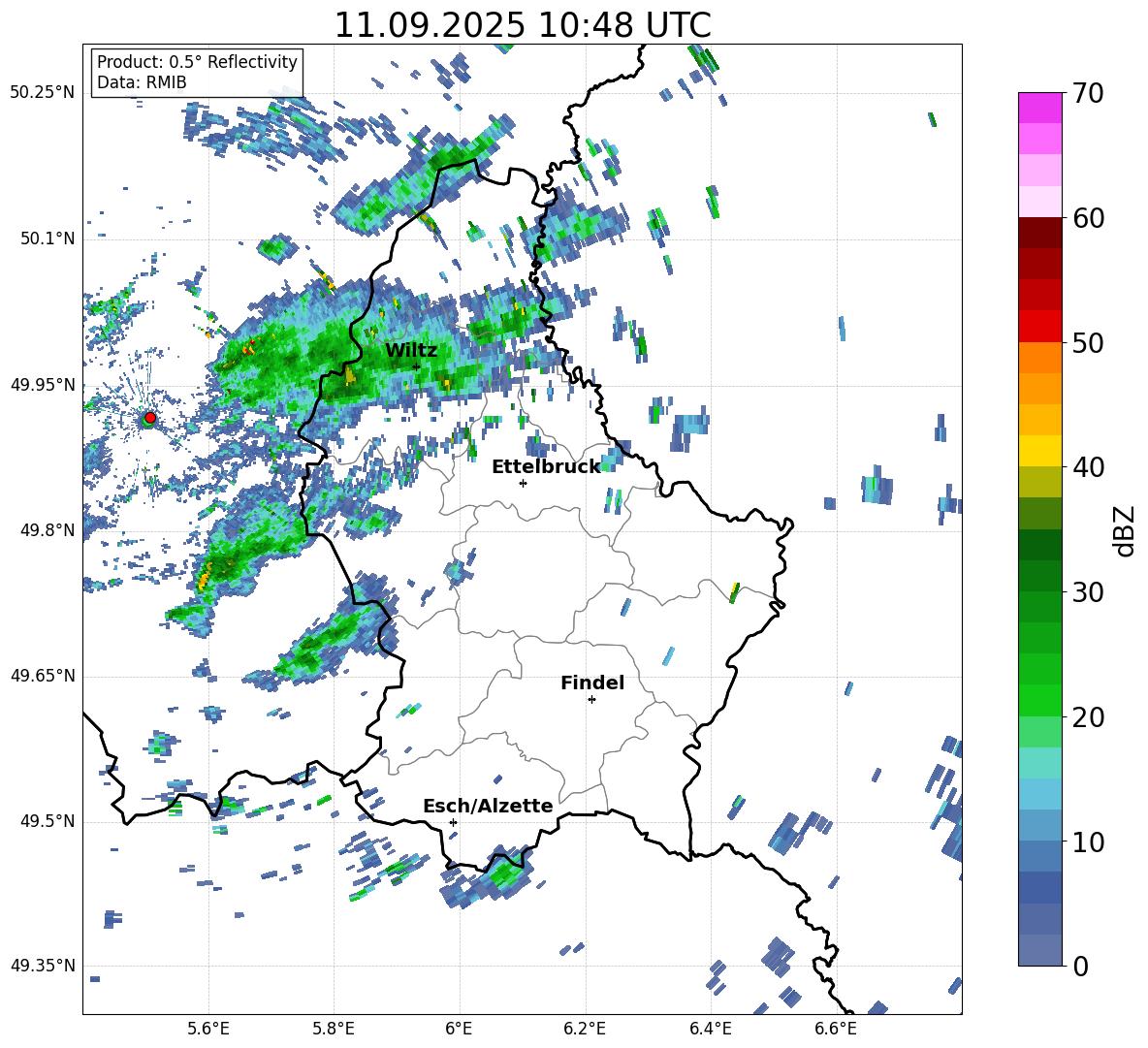
Task: Click the 60 tick label on colorbar
Action: click(x=1088, y=218)
